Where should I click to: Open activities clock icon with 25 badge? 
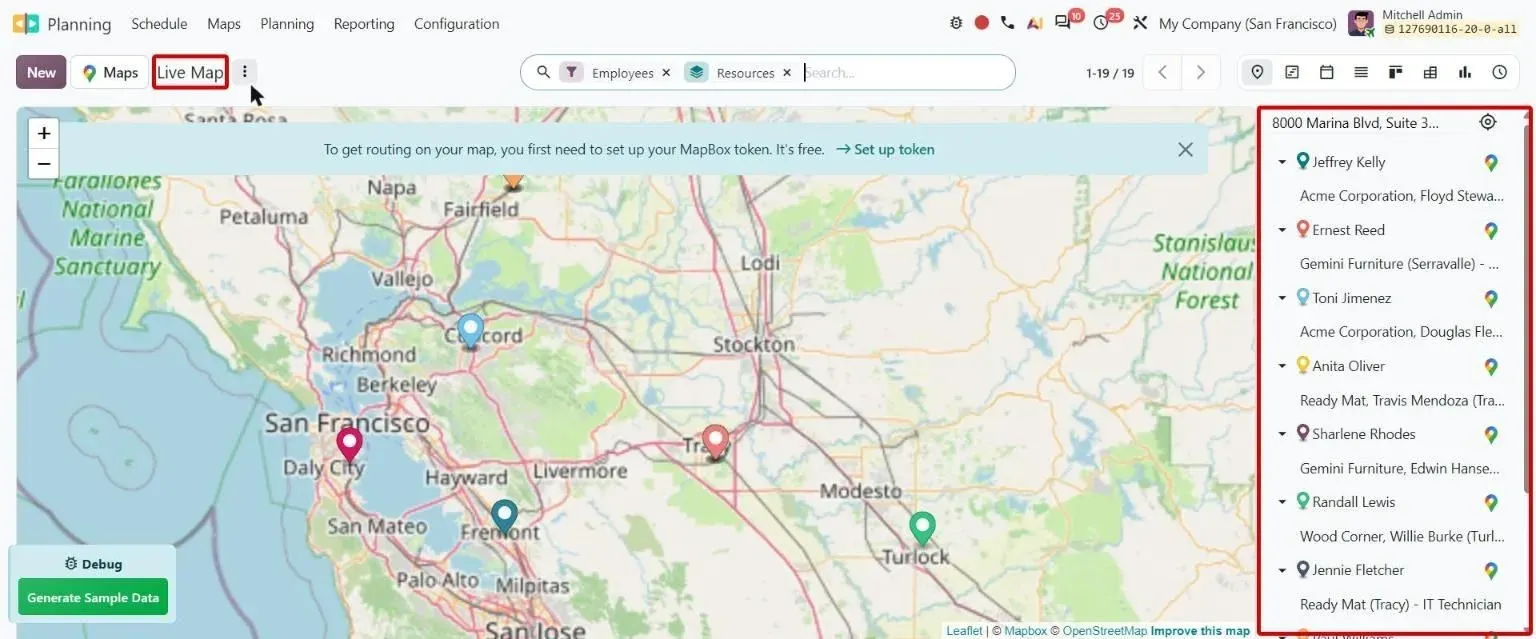click(x=1103, y=23)
